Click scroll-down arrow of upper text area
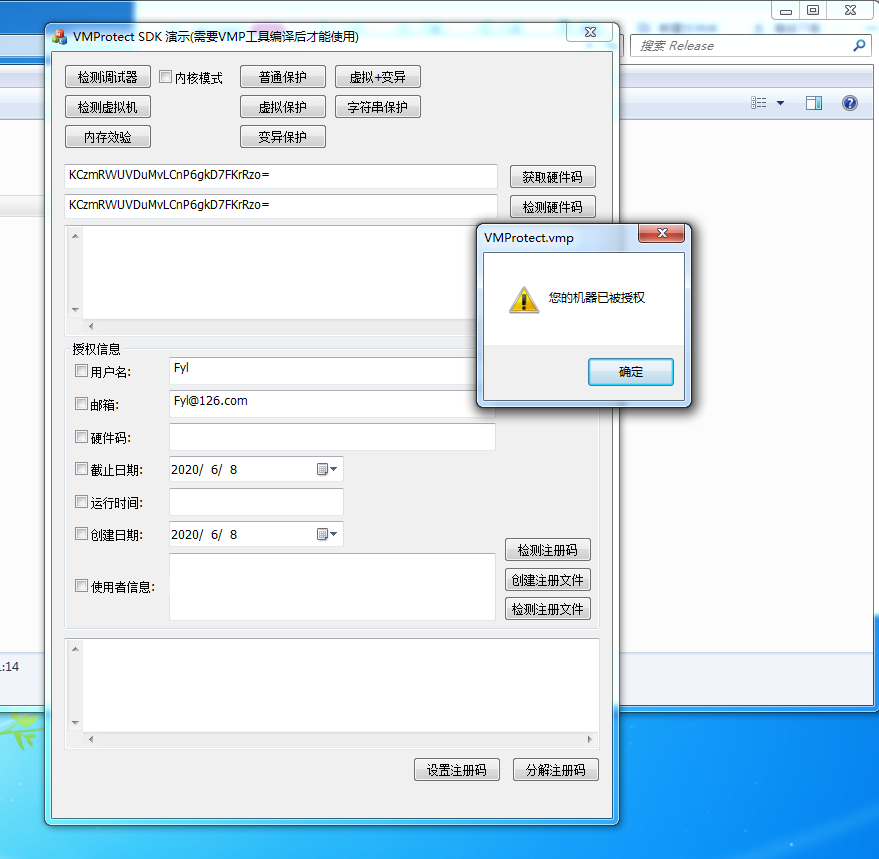 [x=75, y=310]
